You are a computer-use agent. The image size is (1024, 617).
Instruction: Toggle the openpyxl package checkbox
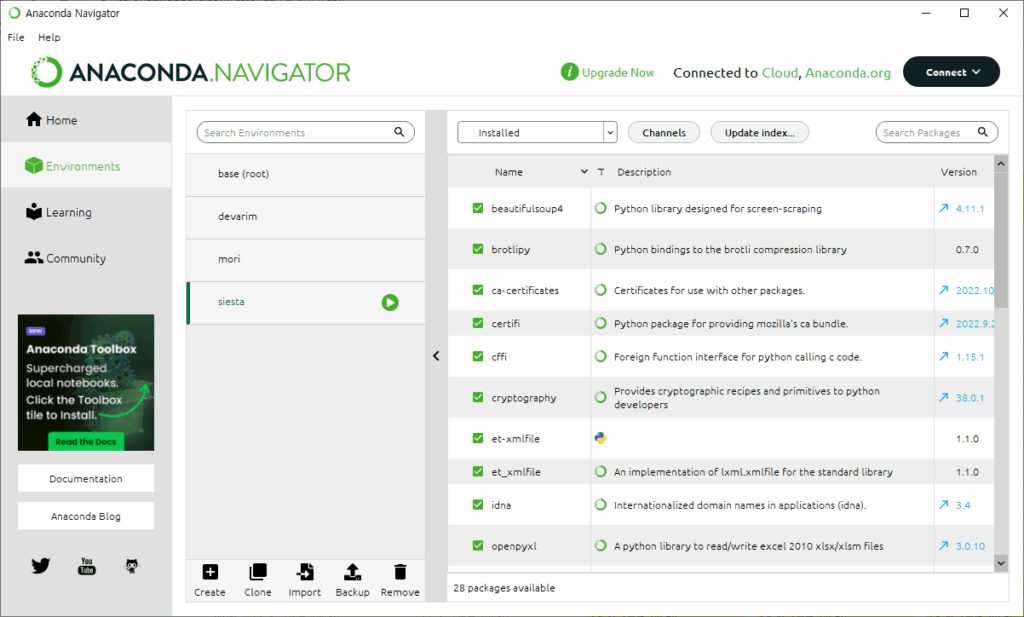coord(478,546)
